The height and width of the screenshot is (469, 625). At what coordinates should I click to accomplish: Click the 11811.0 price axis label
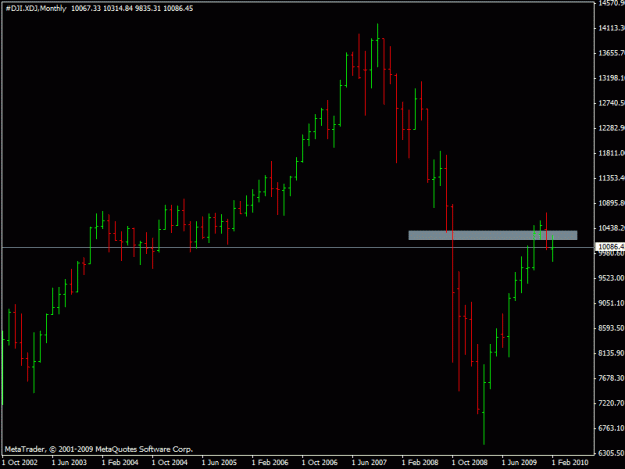click(x=611, y=153)
